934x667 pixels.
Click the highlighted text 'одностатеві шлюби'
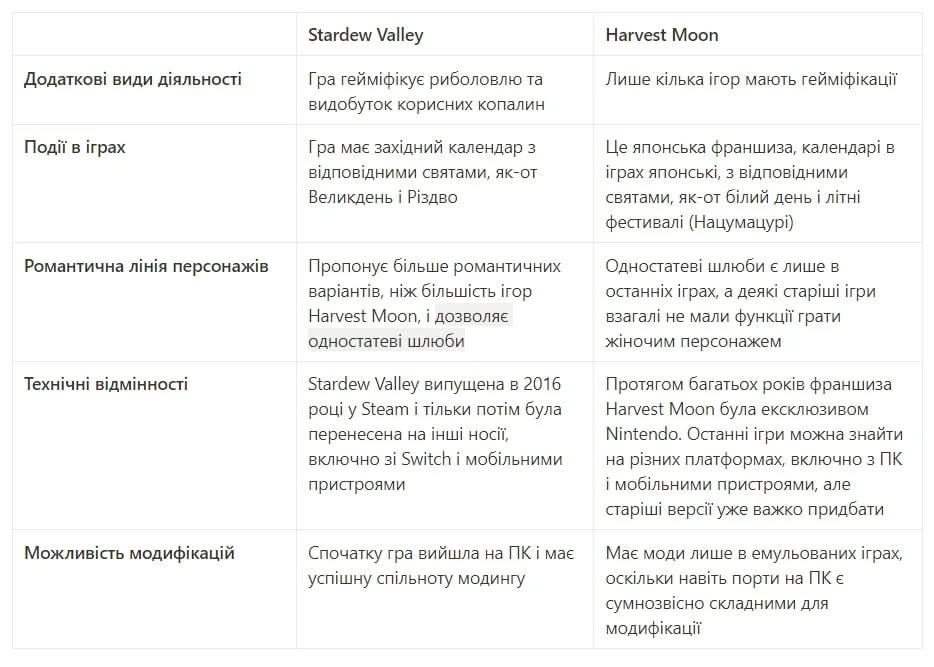click(x=386, y=342)
